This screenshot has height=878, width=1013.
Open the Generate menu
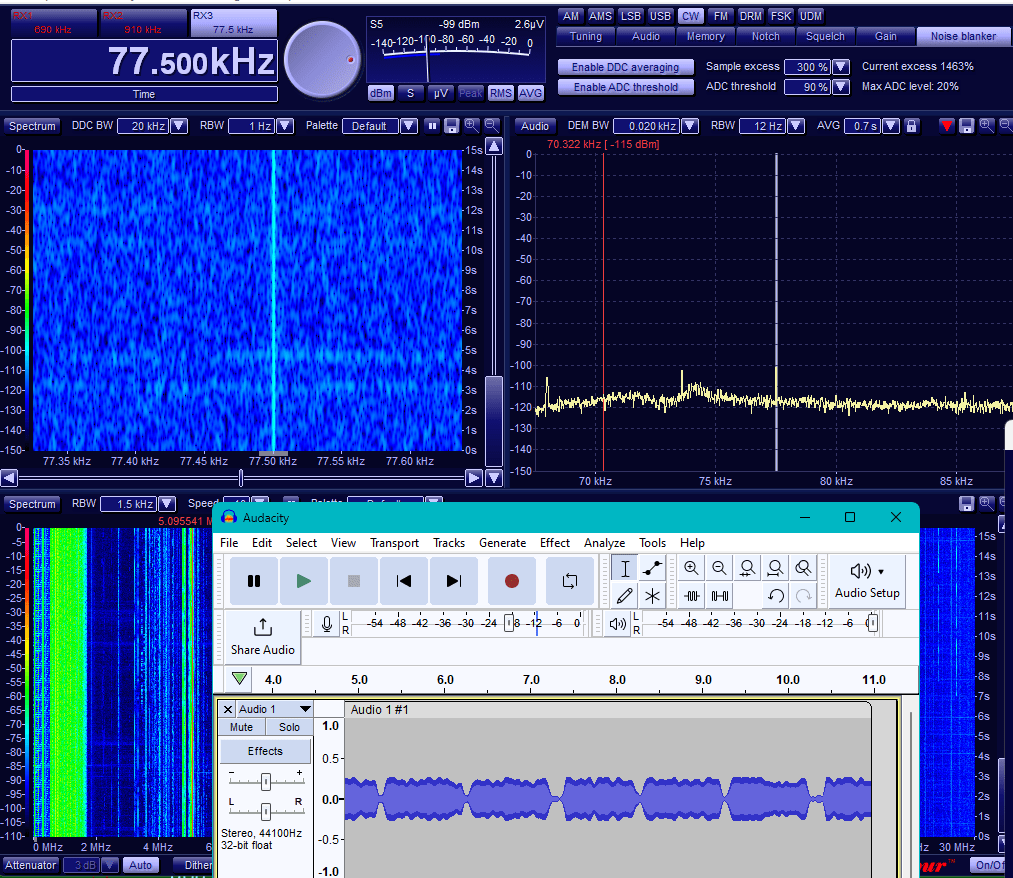click(x=502, y=543)
